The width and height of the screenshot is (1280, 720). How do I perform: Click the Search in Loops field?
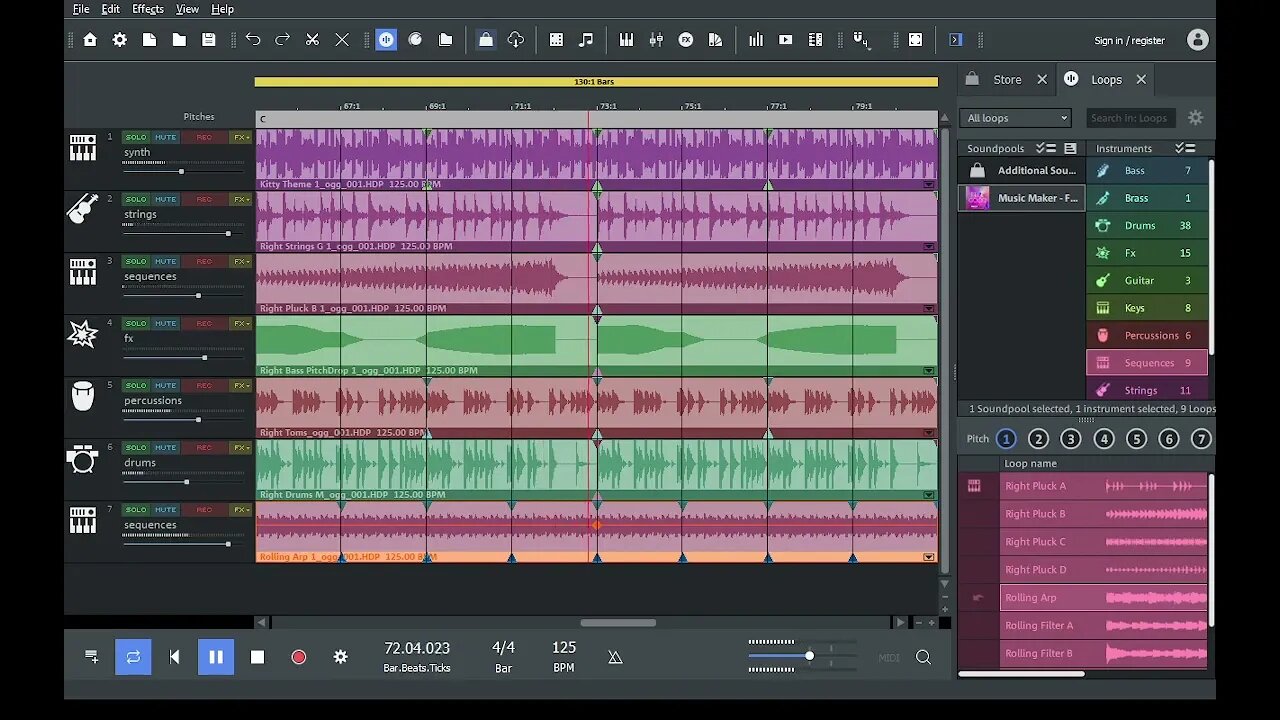(x=1130, y=118)
